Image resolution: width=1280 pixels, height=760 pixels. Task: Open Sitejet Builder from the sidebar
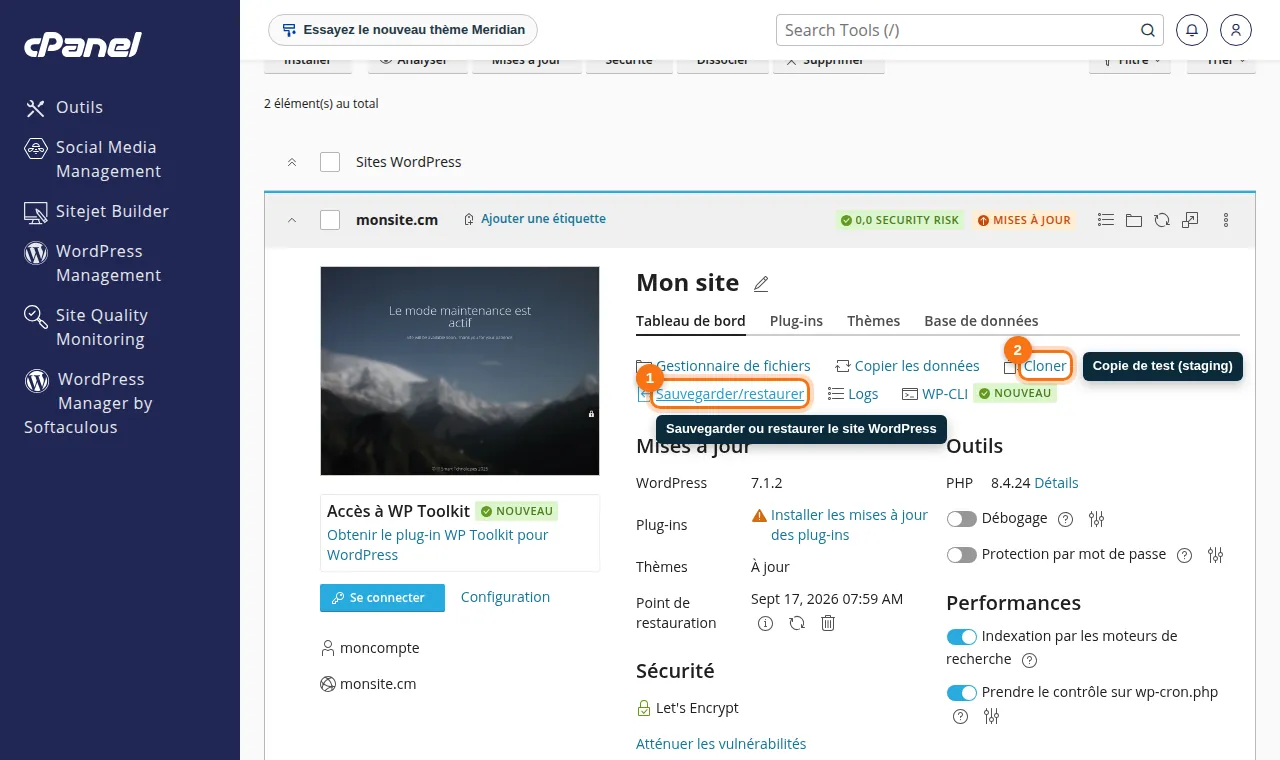pyautogui.click(x=97, y=211)
